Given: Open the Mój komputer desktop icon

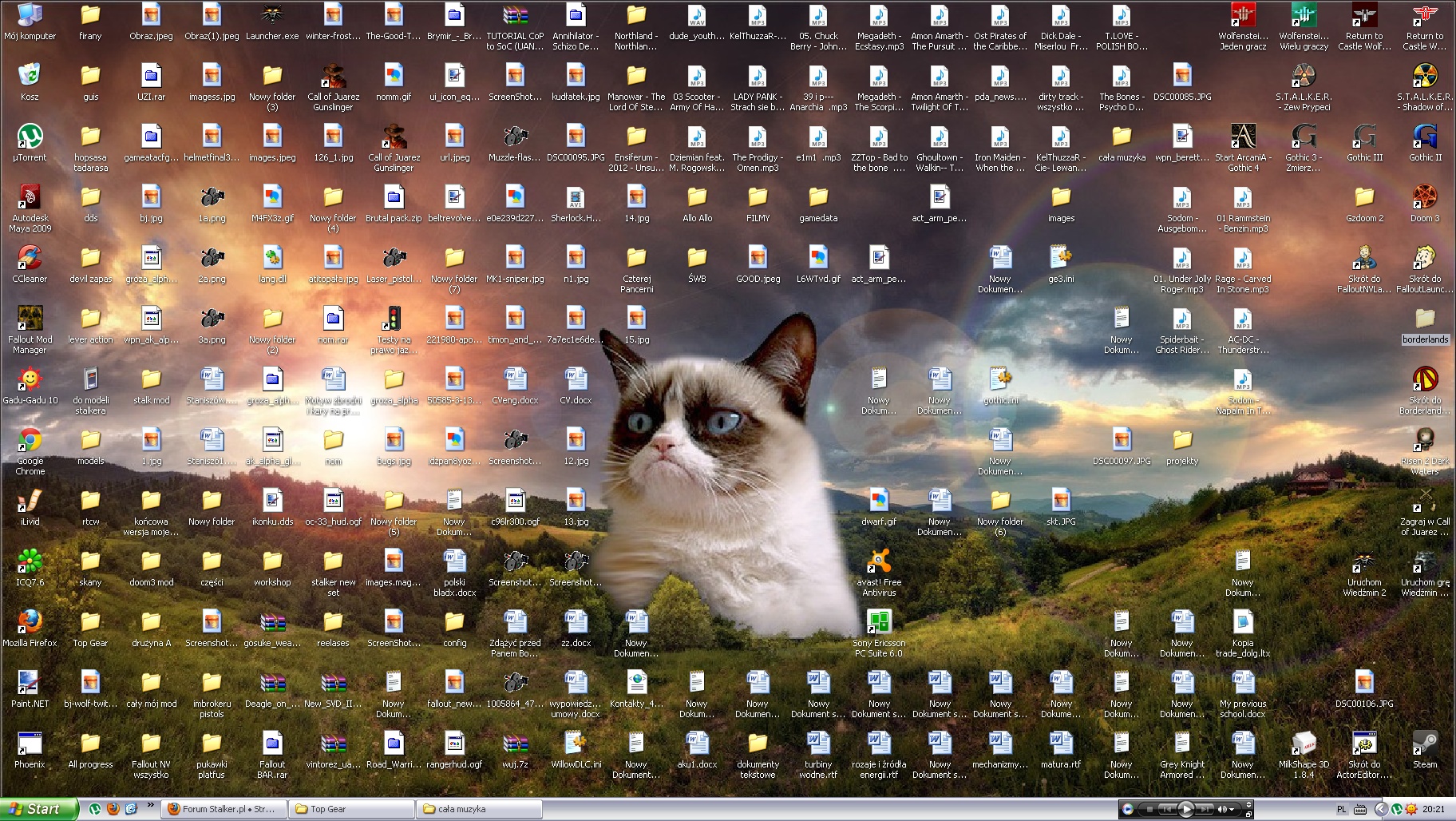Looking at the screenshot, I should (x=30, y=22).
